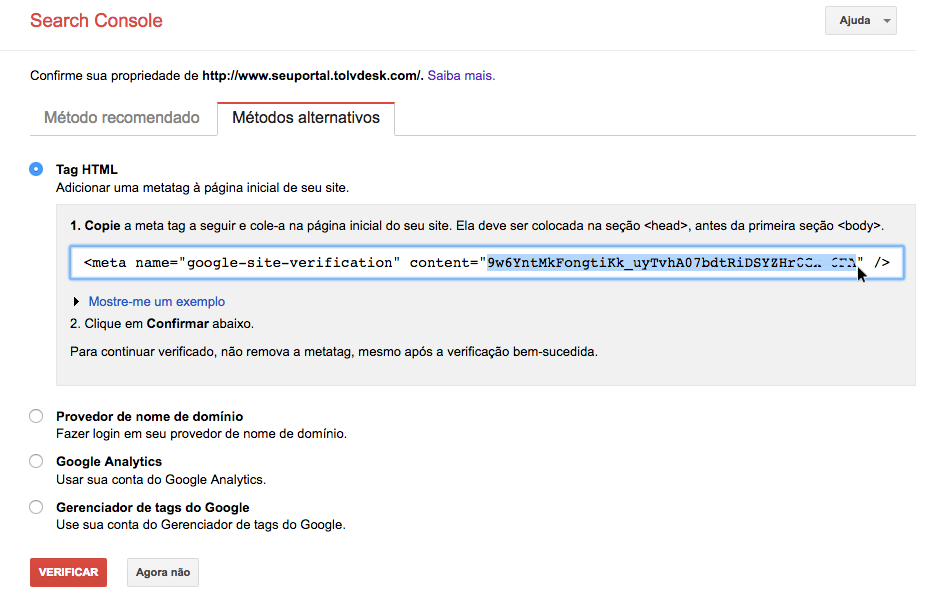Click the step 'Clique em Confirmar abaixo'
This screenshot has height=601, width=939.
162,323
